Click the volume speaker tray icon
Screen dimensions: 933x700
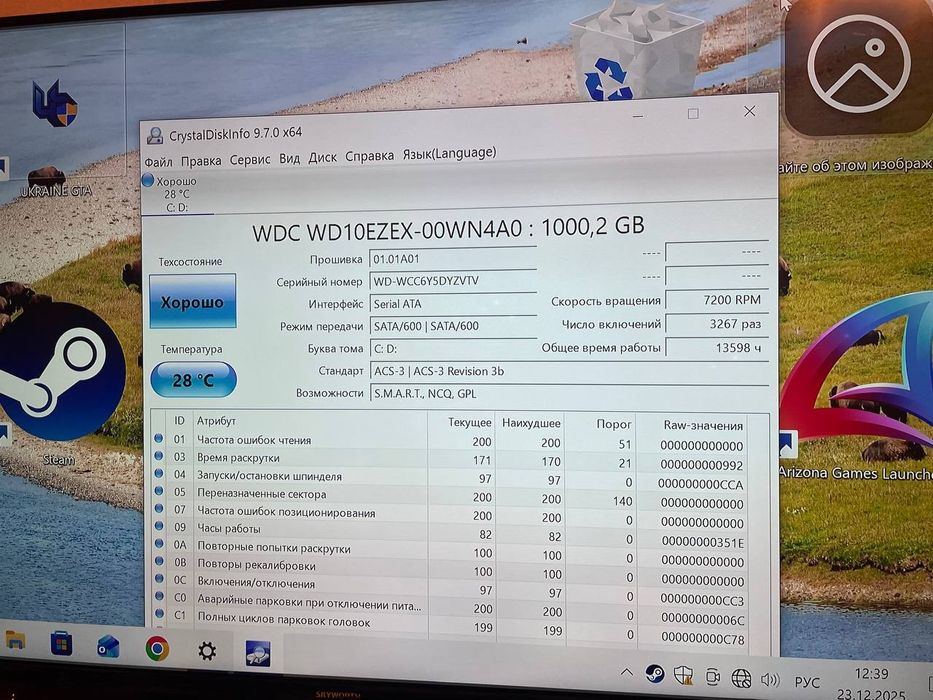click(x=770, y=679)
